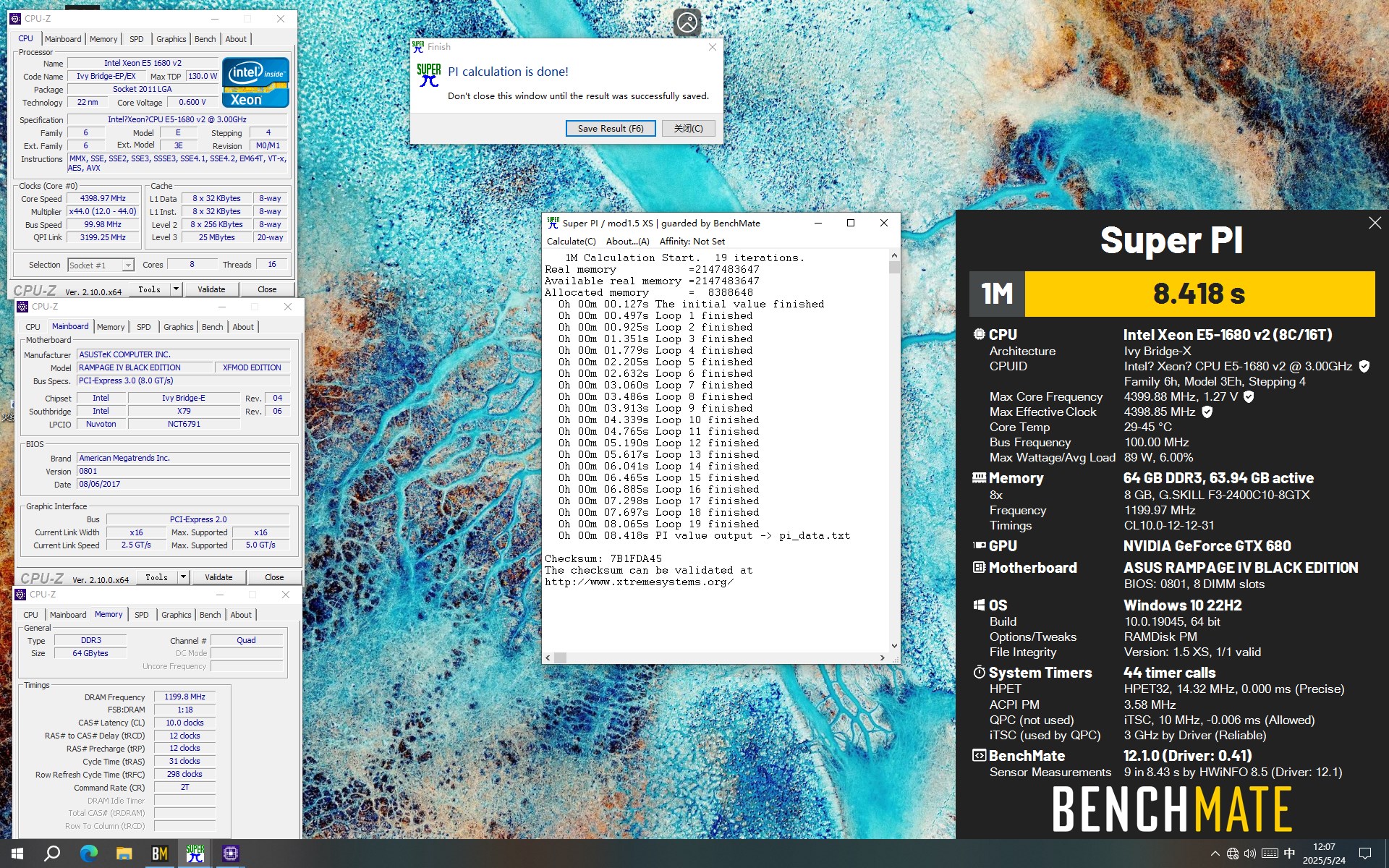Image resolution: width=1389 pixels, height=868 pixels.
Task: Click Validate in the top CPU-Z window
Action: tap(211, 289)
